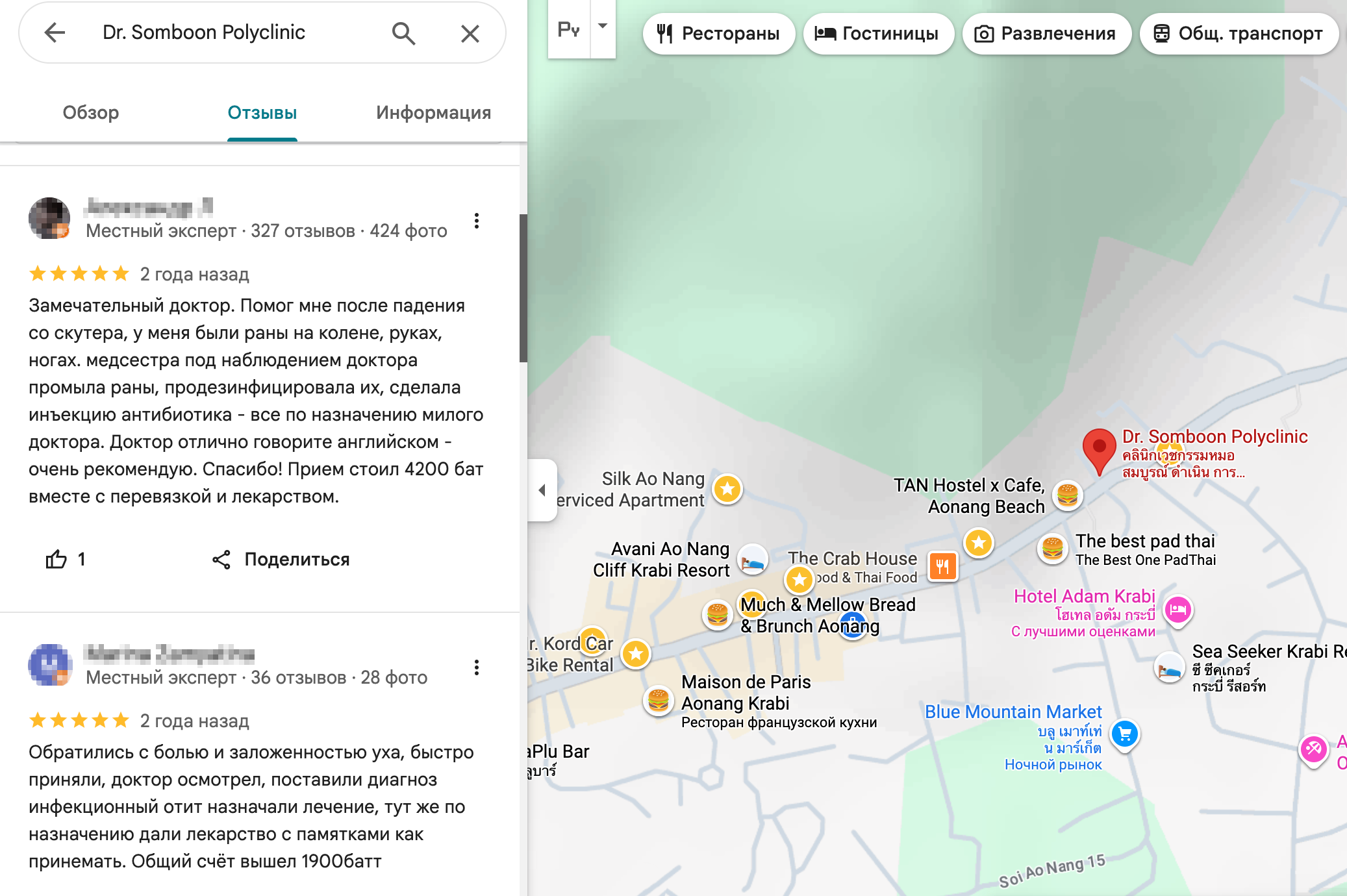
Task: Click The Crab House restaurant marker
Action: click(x=942, y=567)
